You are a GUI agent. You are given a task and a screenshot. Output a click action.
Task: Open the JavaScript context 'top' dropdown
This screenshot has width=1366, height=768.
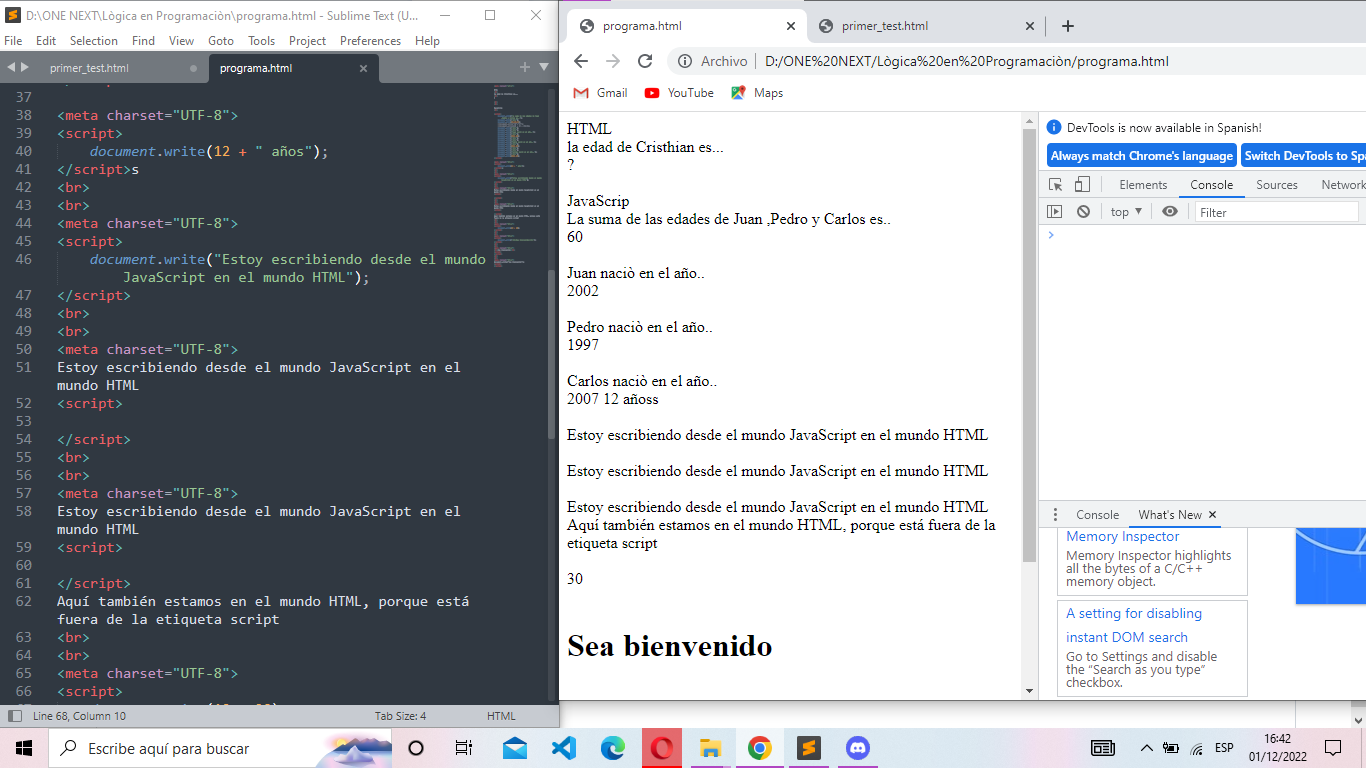coord(1126,212)
